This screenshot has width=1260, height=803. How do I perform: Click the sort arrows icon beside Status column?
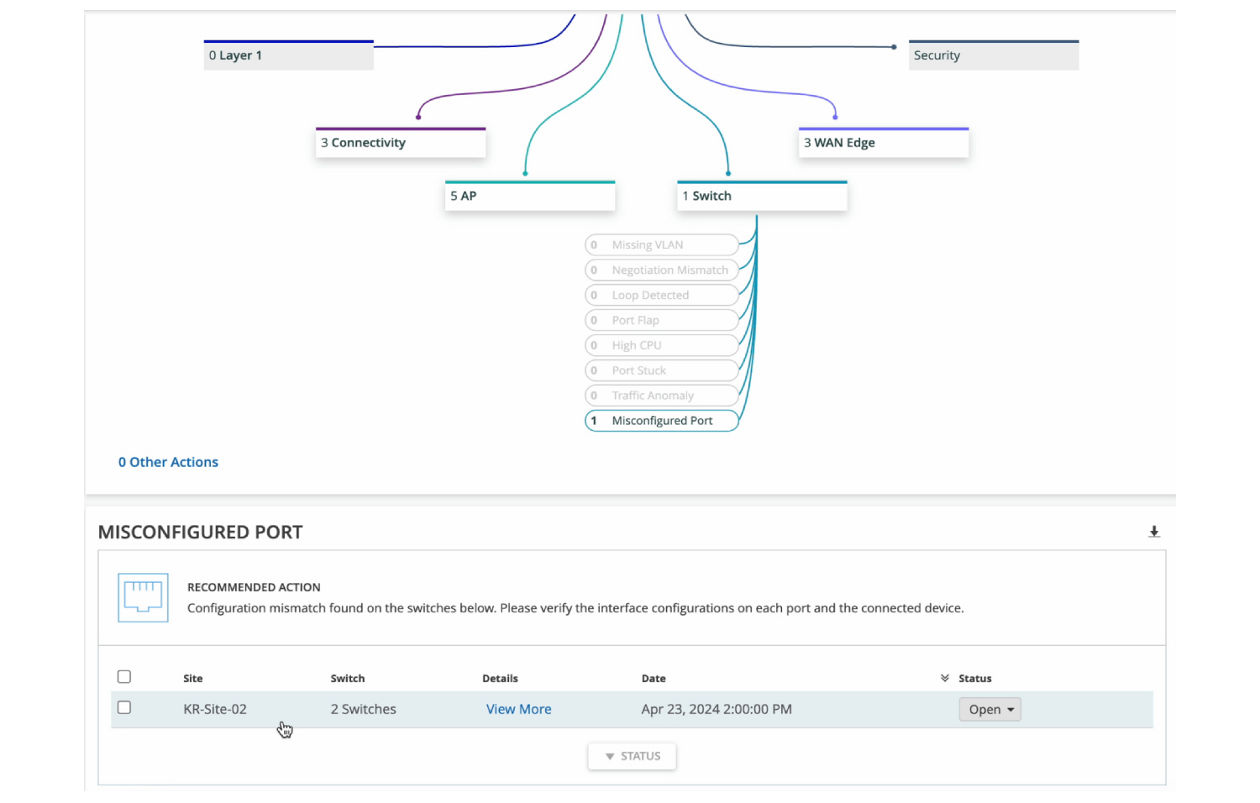click(x=945, y=678)
